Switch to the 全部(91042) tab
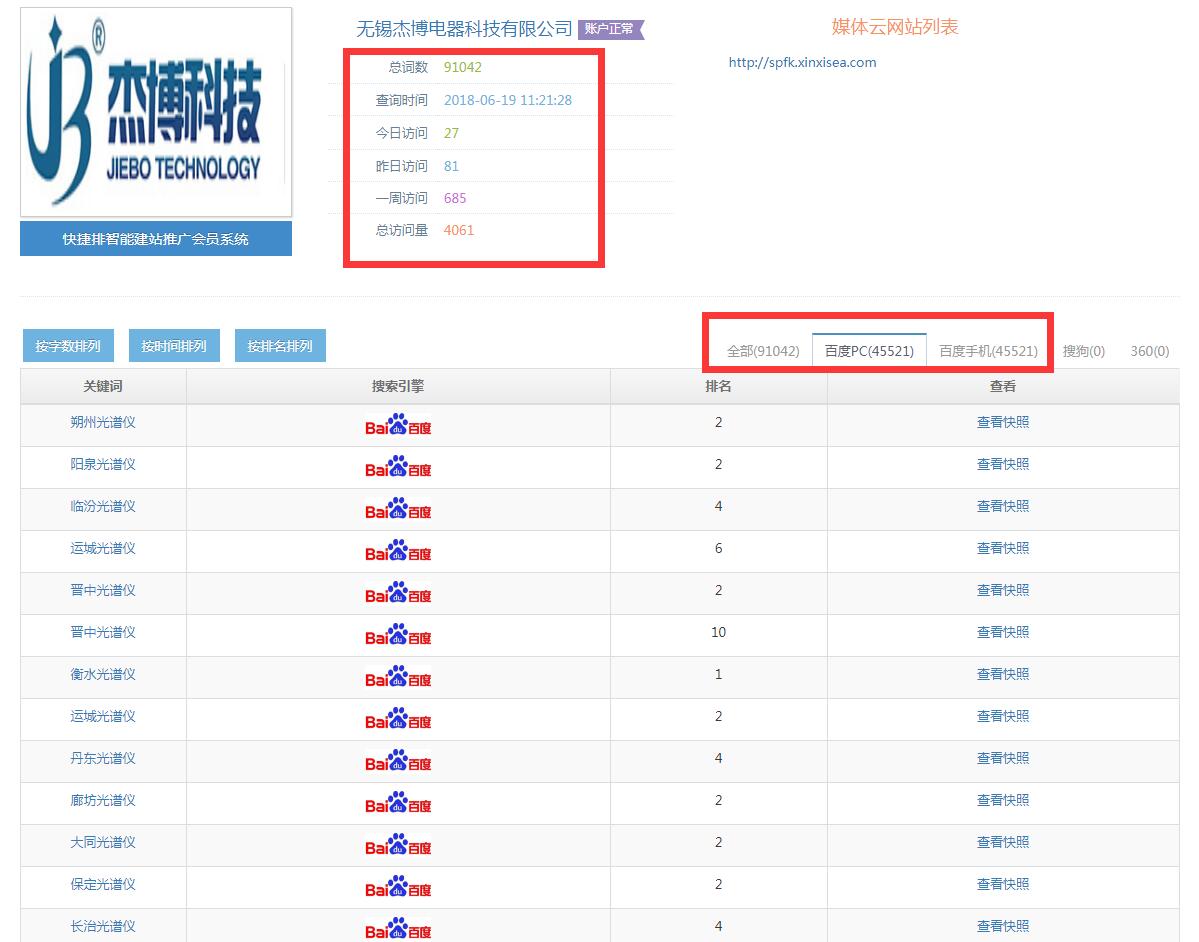1199x942 pixels. pos(763,351)
